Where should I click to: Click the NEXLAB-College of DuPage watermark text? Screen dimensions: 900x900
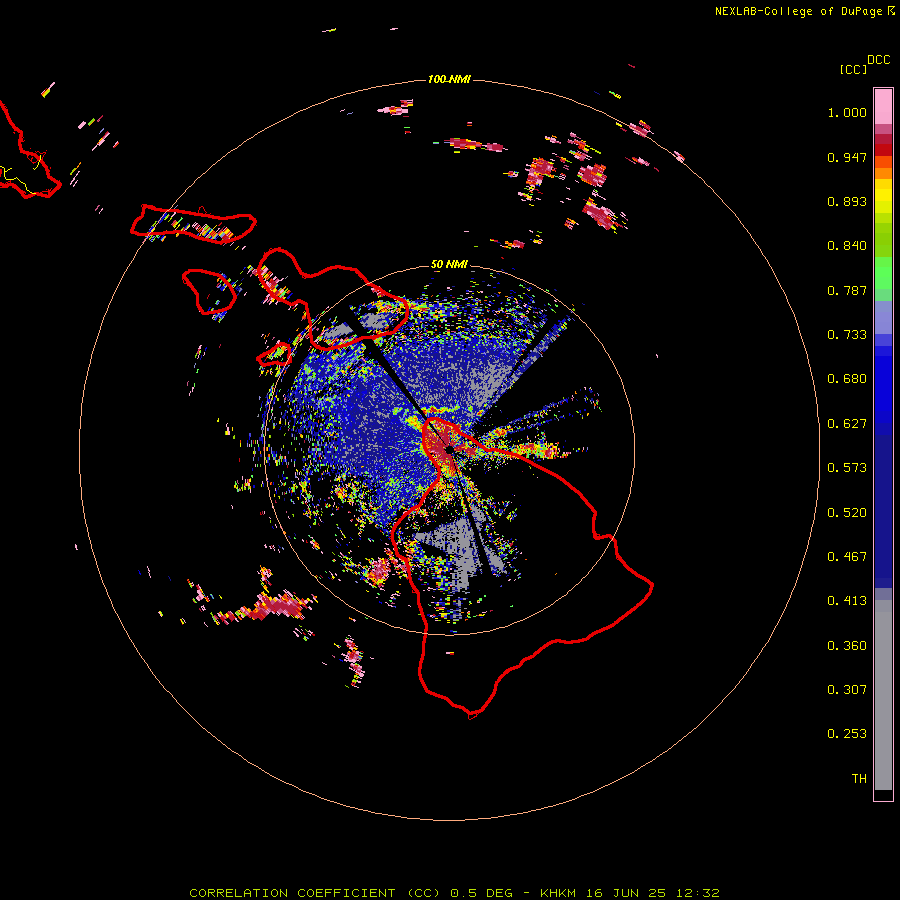pos(804,11)
